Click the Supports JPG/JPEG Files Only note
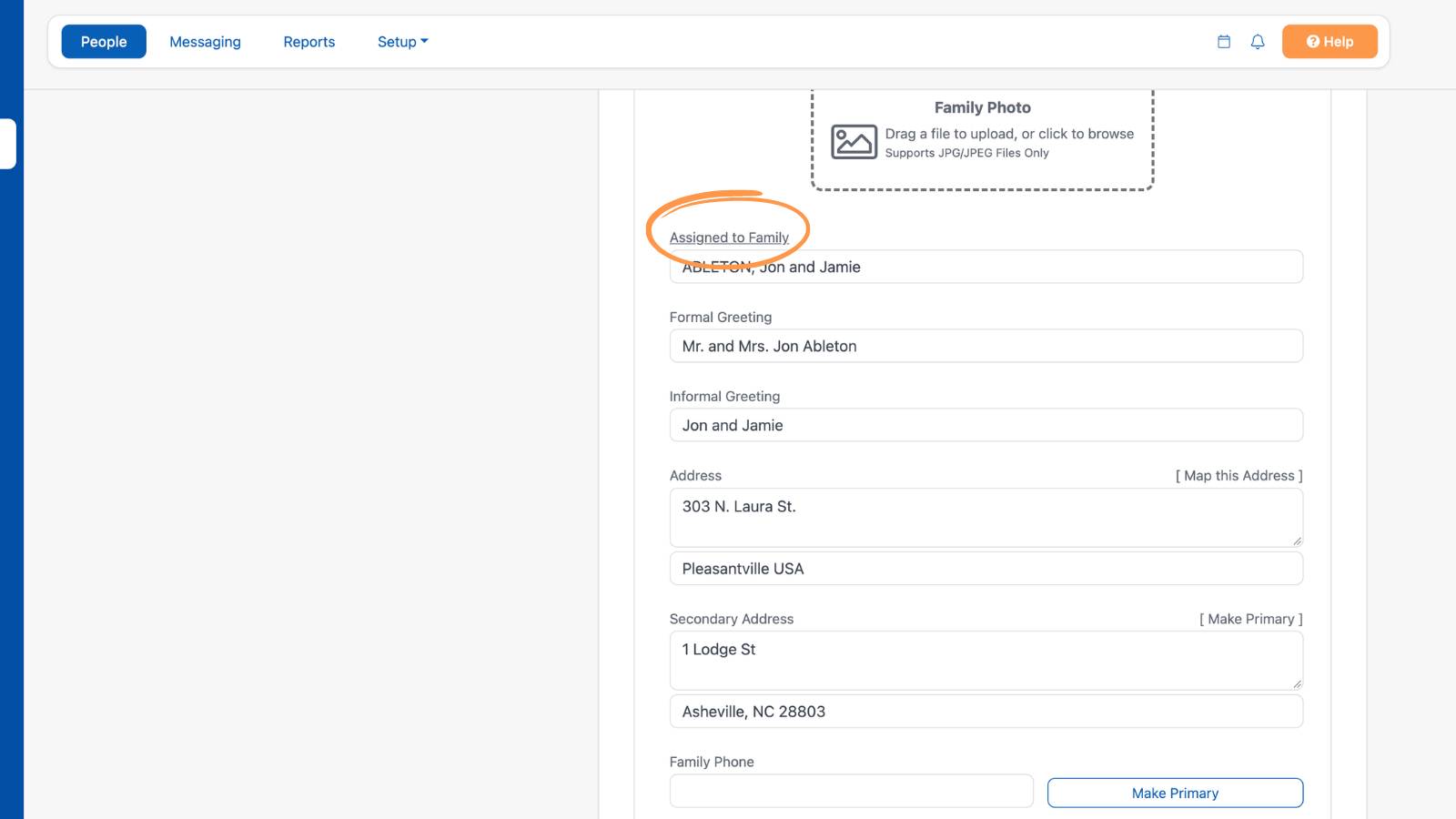 click(967, 153)
